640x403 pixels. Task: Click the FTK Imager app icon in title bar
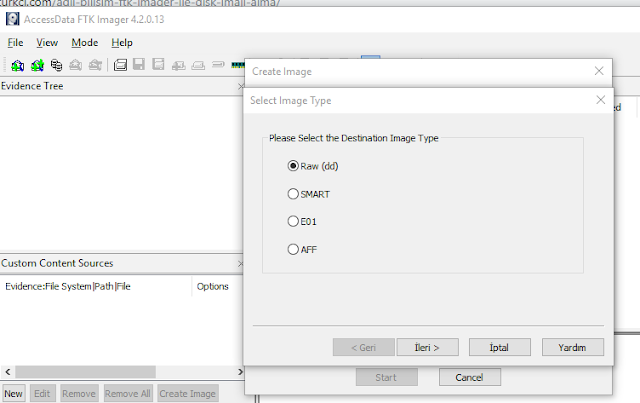click(12, 19)
